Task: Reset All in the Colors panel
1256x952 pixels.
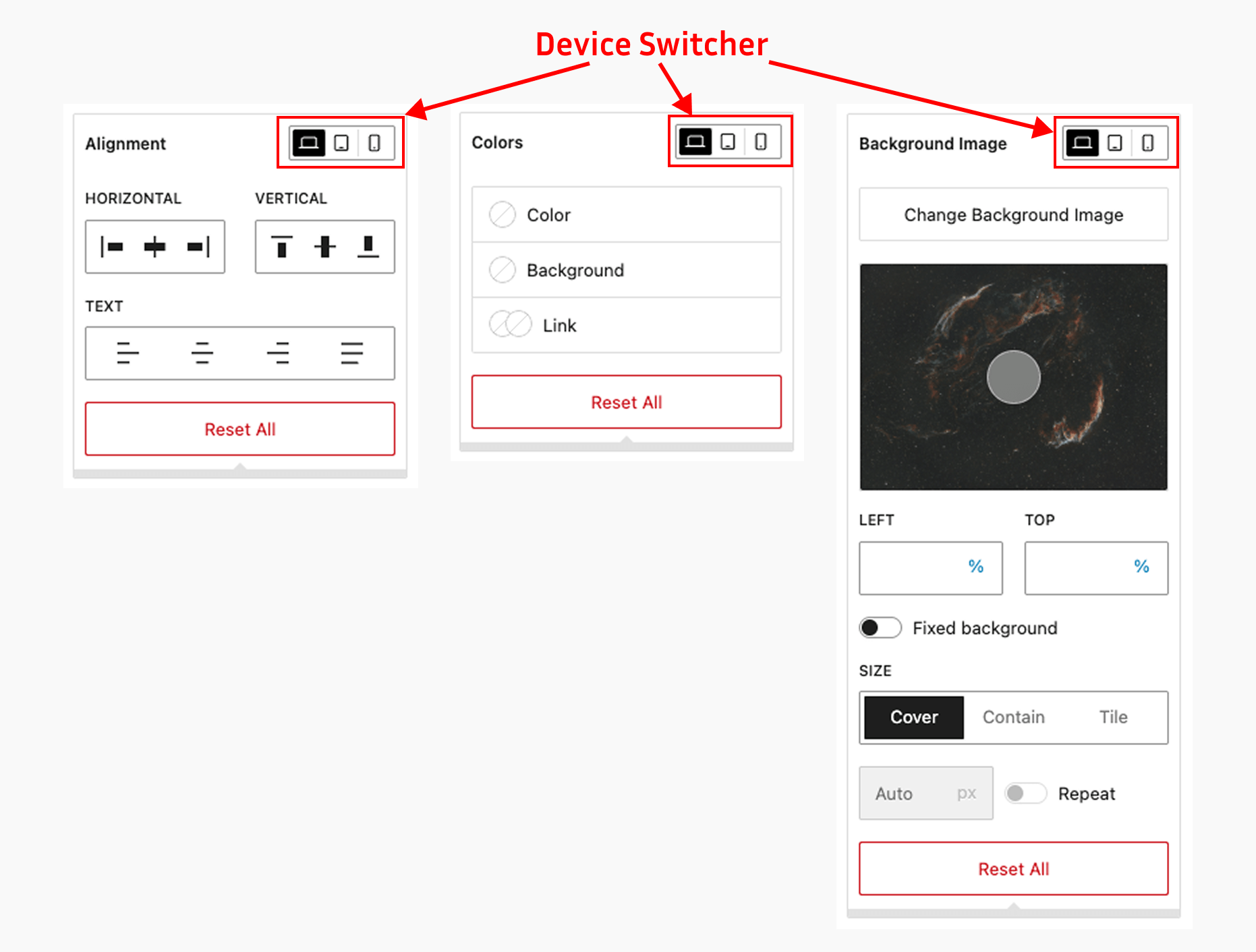Action: [626, 402]
